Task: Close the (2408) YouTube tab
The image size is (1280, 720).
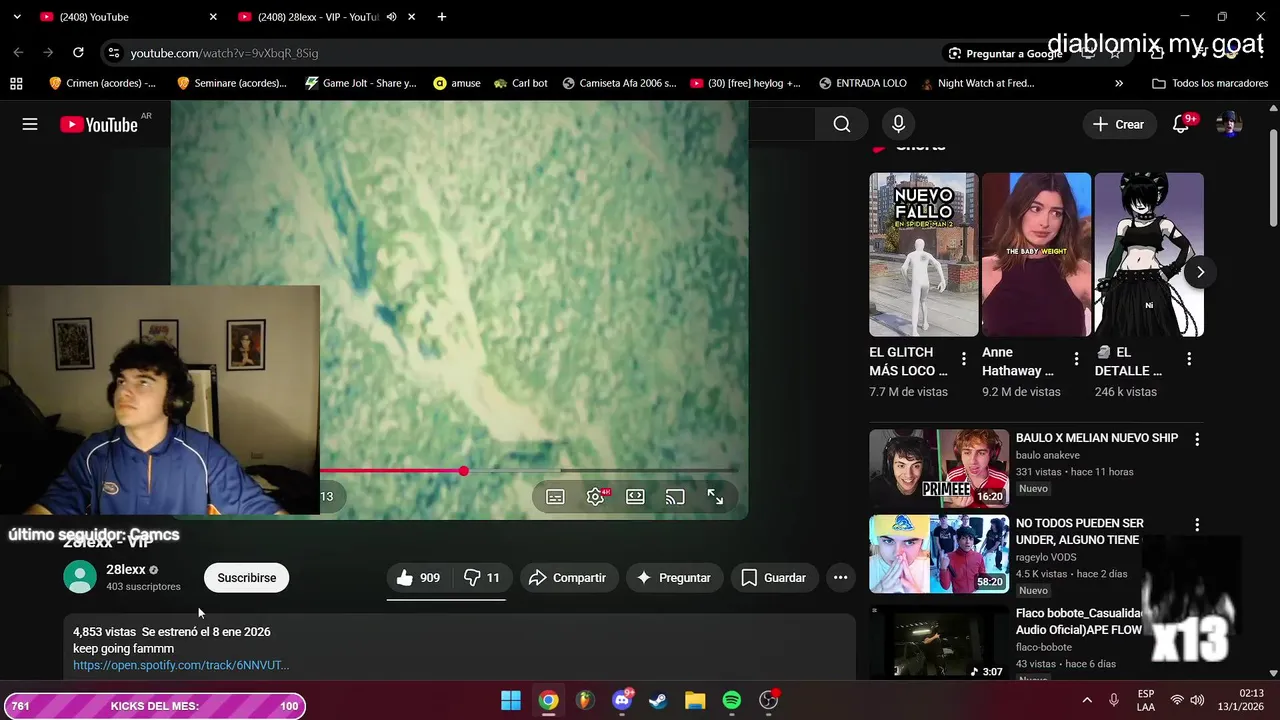Action: [213, 17]
